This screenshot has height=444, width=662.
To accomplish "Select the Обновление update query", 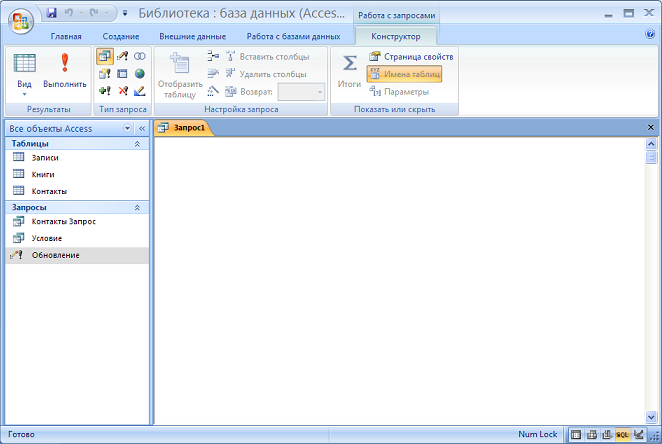I will [77, 255].
